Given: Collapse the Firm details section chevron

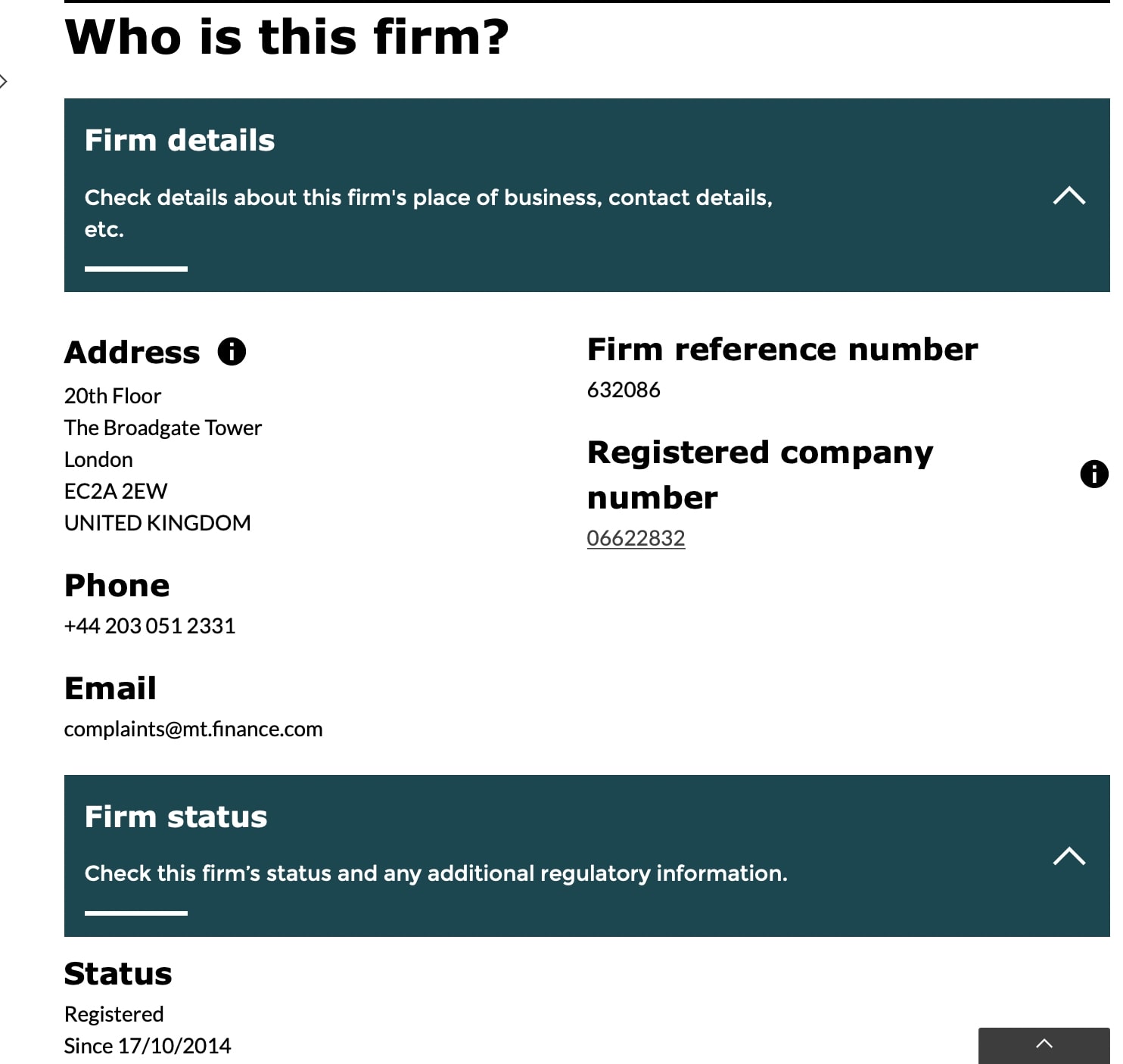Looking at the screenshot, I should click(1069, 196).
